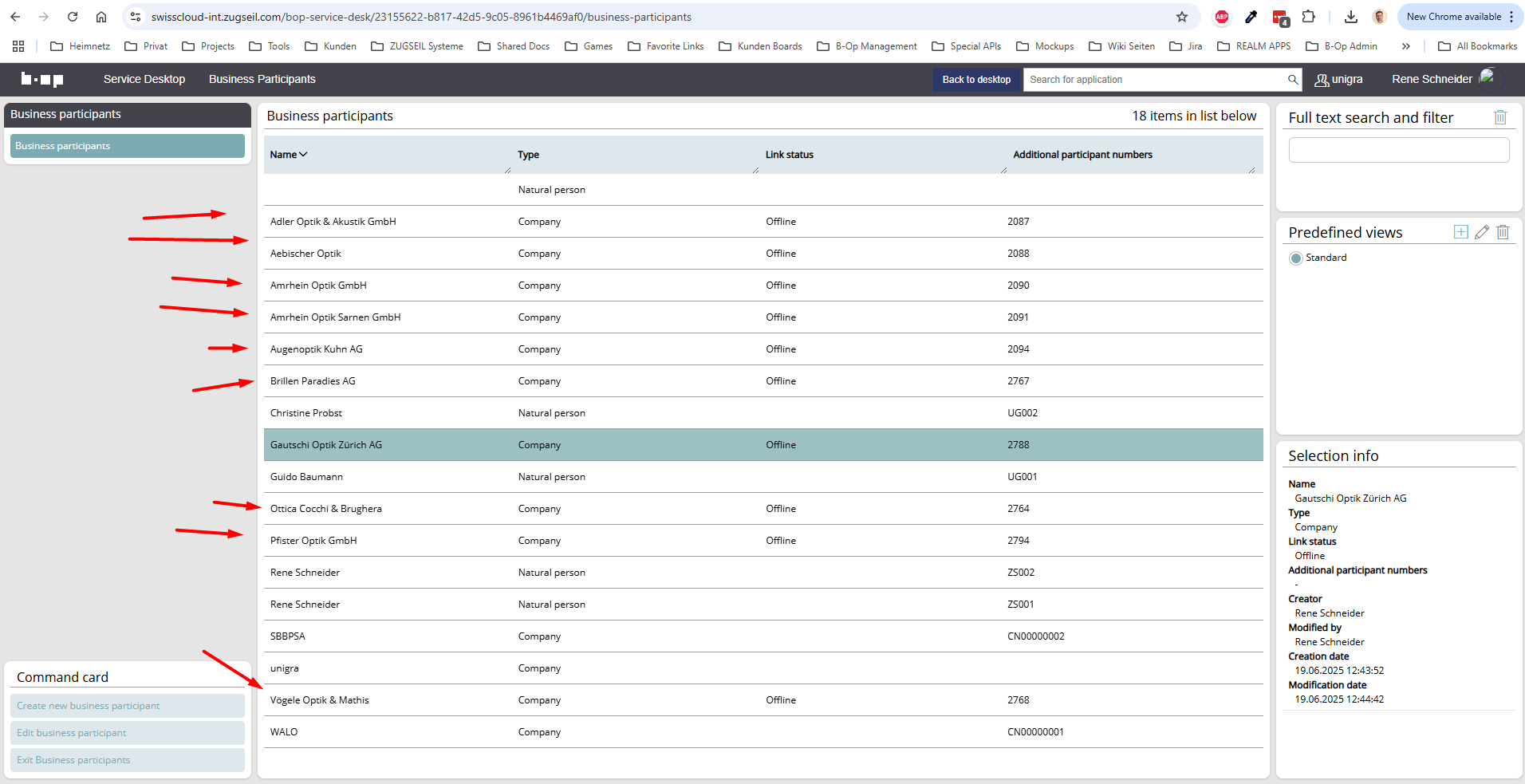
Task: Add a new predefined view with plus icon
Action: (x=1460, y=232)
